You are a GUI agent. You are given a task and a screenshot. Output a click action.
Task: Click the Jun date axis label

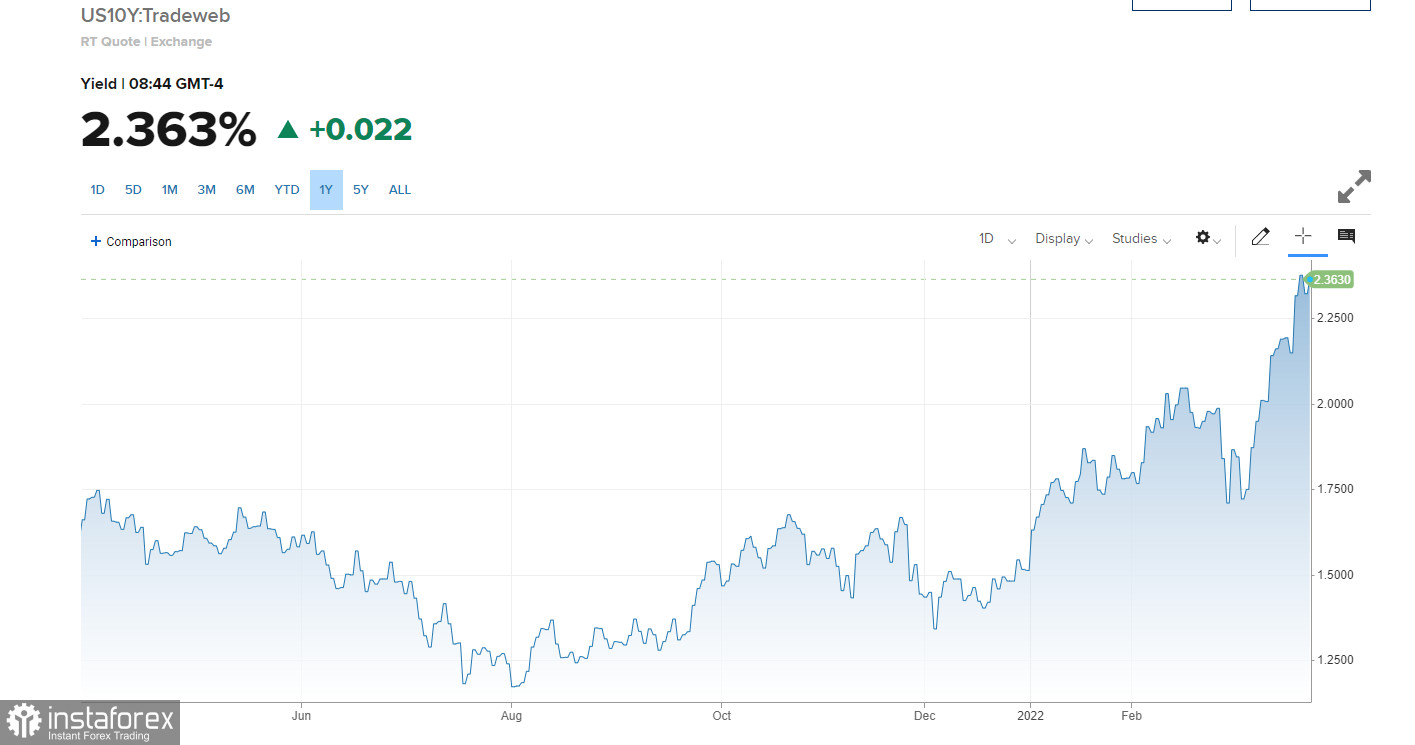click(301, 716)
